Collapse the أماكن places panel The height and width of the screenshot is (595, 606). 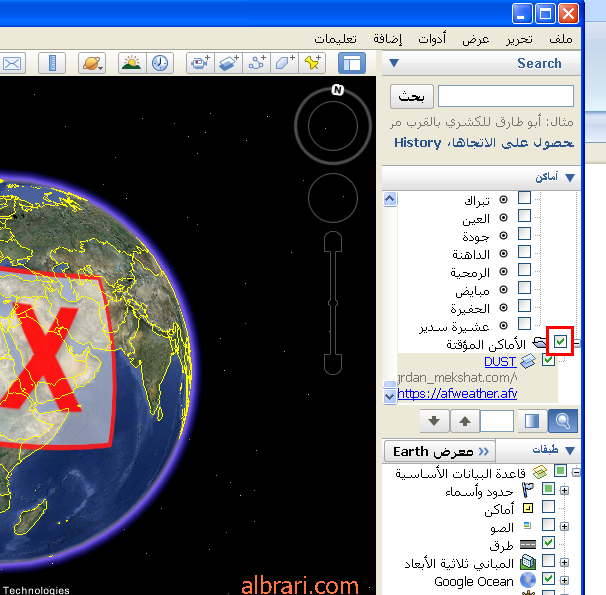pos(569,178)
